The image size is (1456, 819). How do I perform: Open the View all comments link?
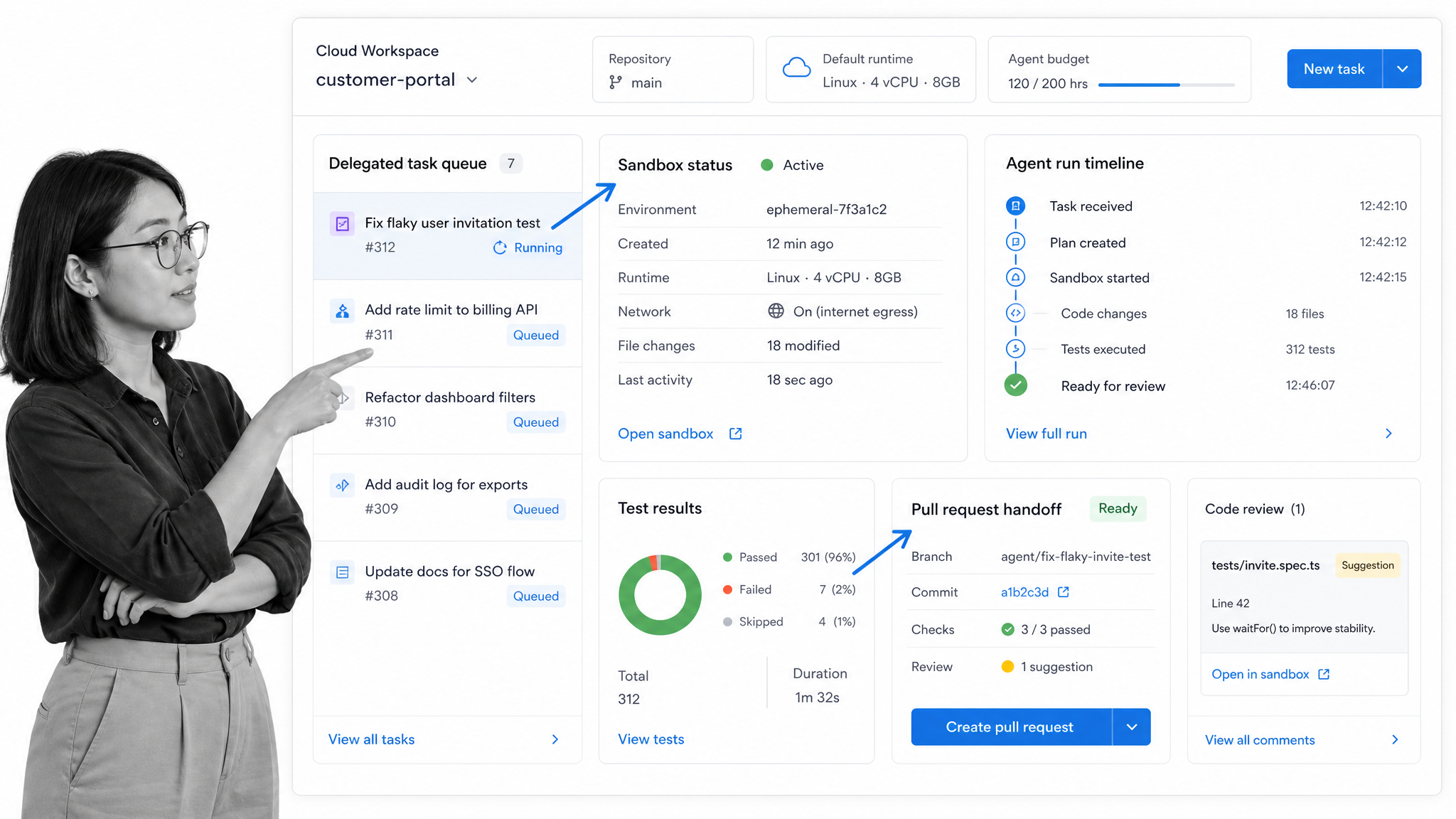[x=1260, y=740]
